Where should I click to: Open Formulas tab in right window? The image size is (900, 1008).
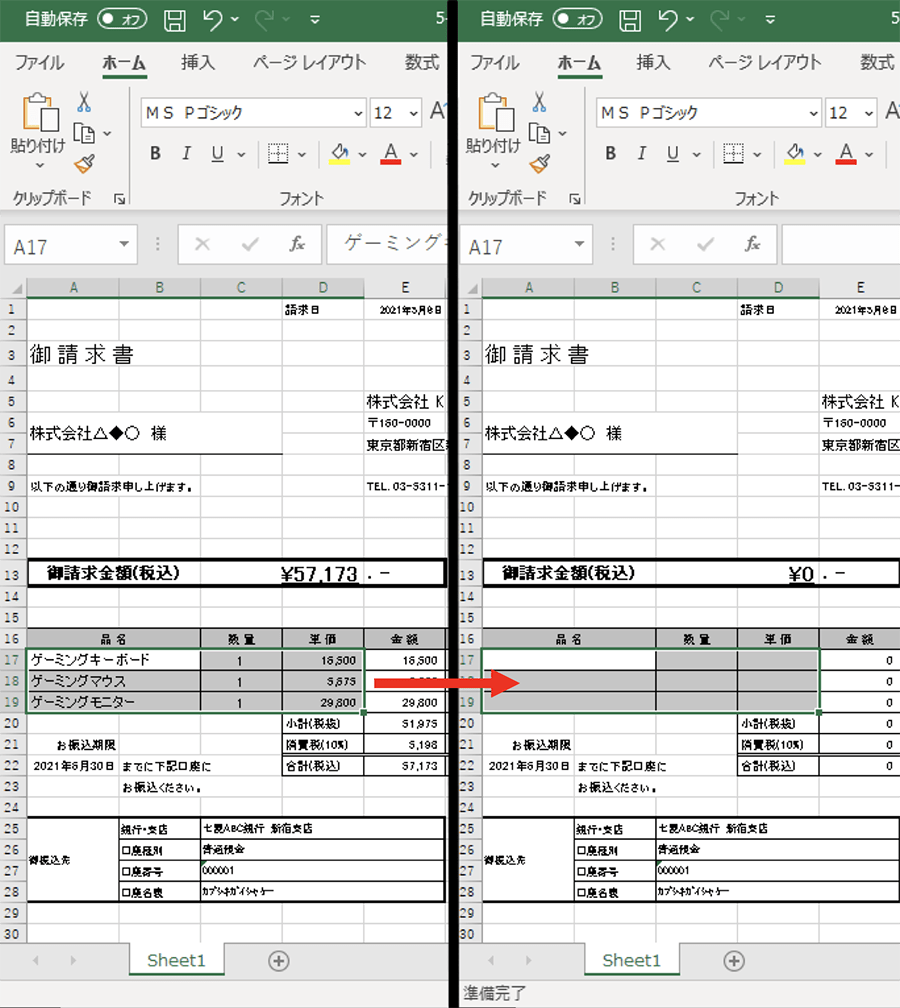(x=877, y=62)
